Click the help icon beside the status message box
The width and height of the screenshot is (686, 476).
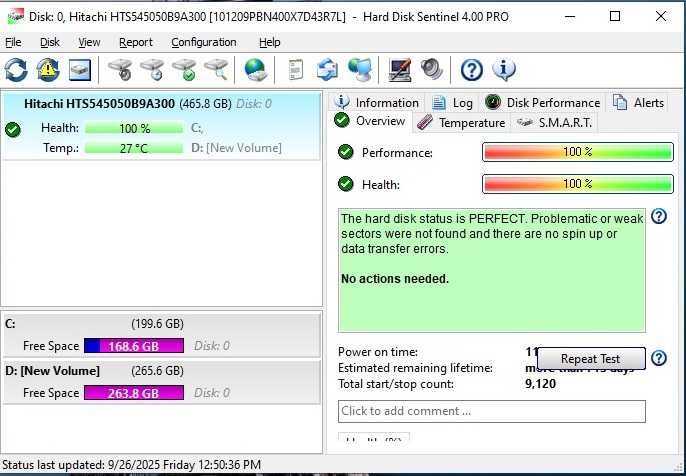point(659,216)
